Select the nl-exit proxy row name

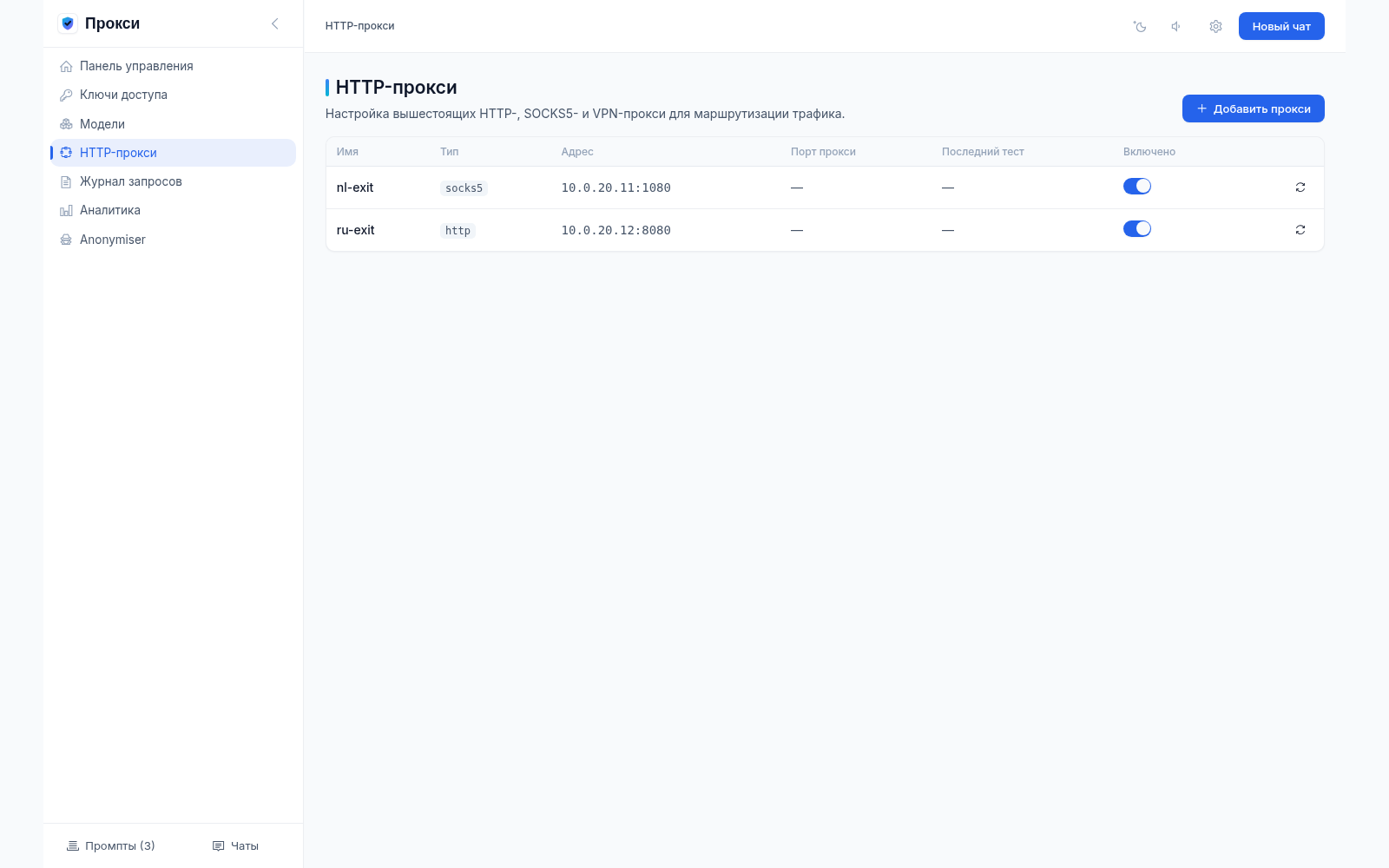(355, 187)
